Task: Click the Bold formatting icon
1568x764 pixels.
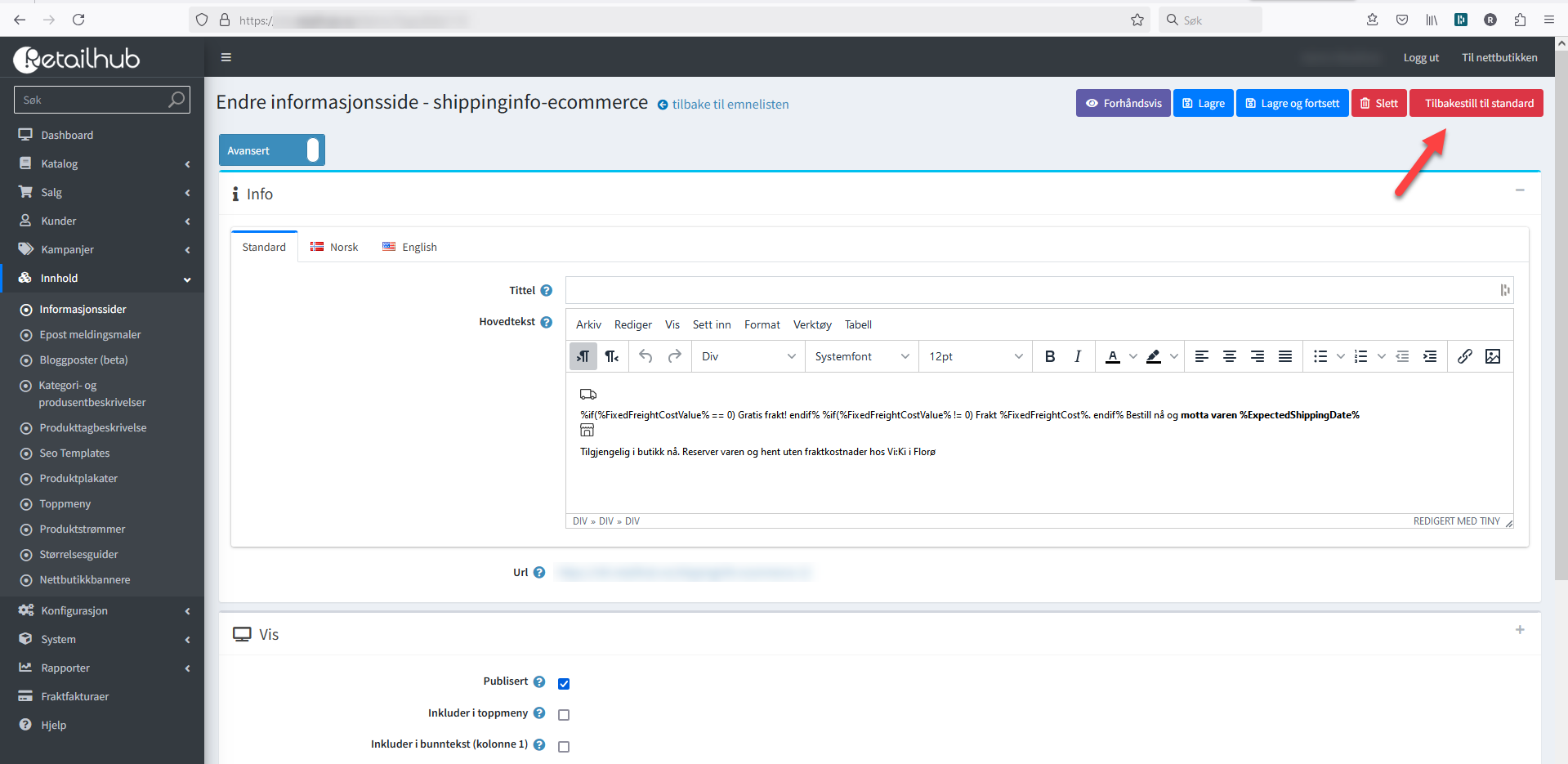Action: [x=1050, y=356]
